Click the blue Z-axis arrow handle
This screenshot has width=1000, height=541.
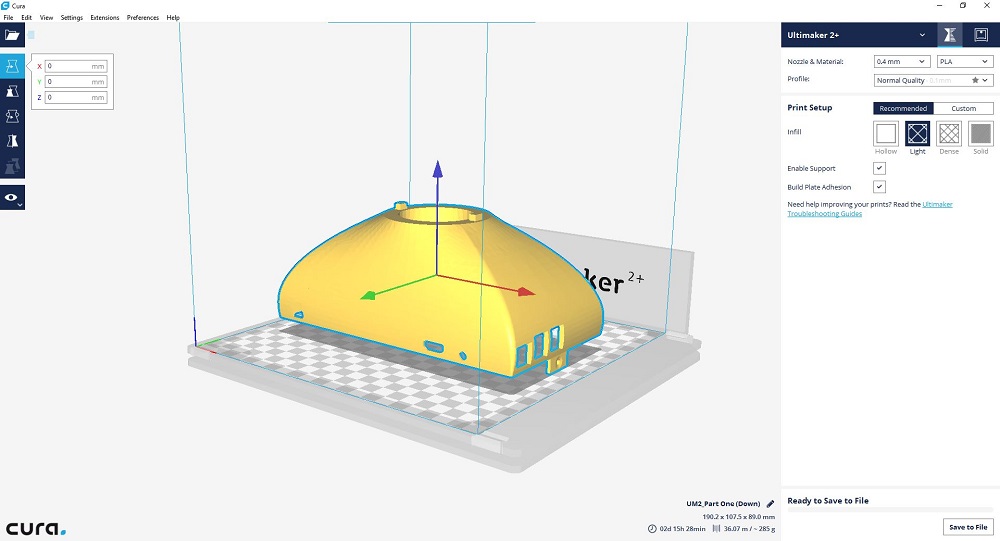click(438, 169)
